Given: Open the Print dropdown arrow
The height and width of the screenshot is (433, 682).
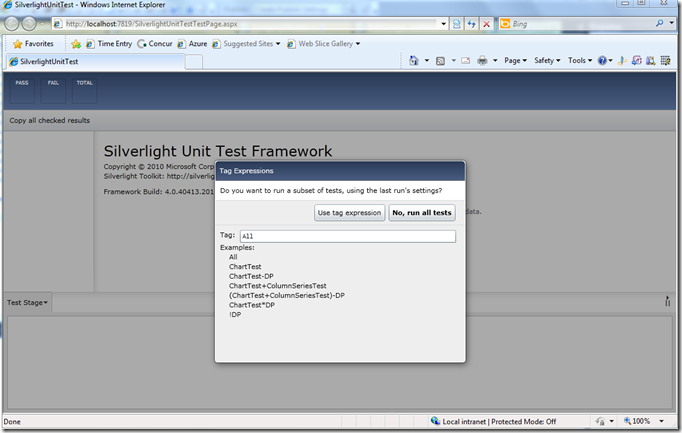Looking at the screenshot, I should pos(495,61).
